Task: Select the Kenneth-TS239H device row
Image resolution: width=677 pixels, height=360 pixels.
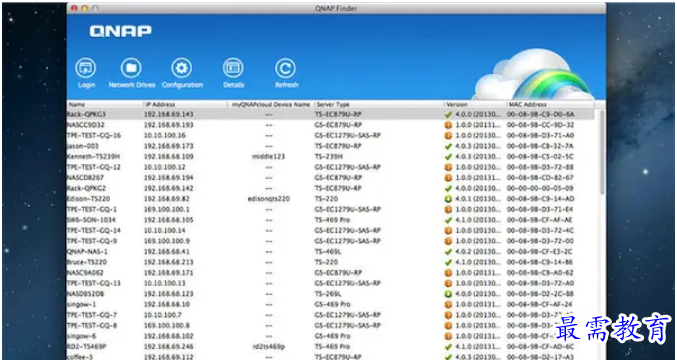Action: coord(331,157)
